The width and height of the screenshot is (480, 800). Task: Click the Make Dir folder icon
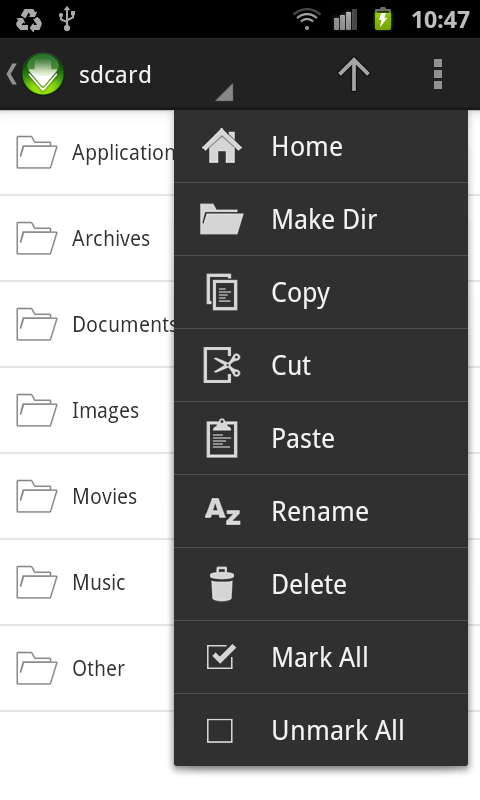click(221, 219)
